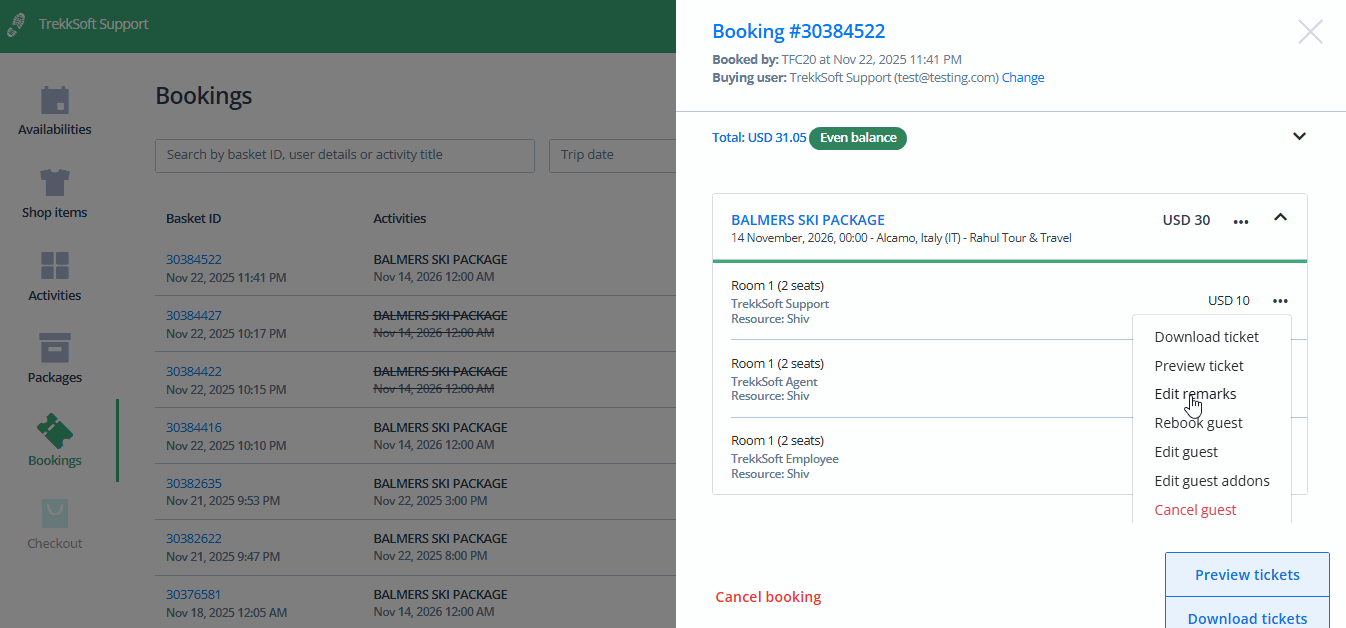Collapse the BALMERS SKI PACKAGE details
The height and width of the screenshot is (628, 1346).
coord(1281,219)
